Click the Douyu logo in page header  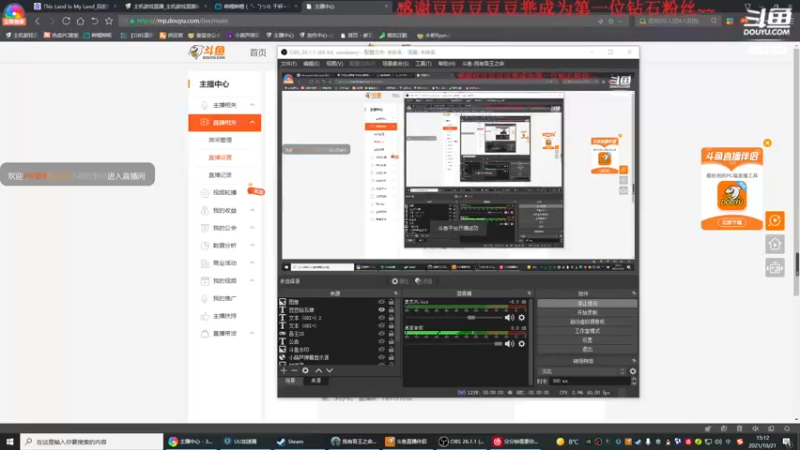208,52
